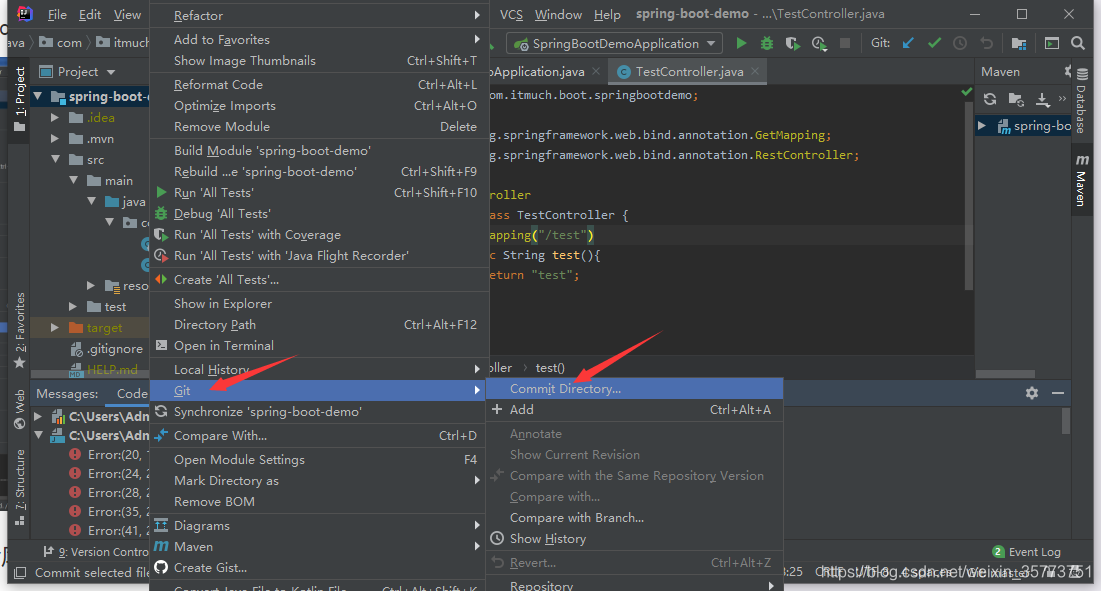
Task: Open the Event Log
Action: [x=1027, y=552]
